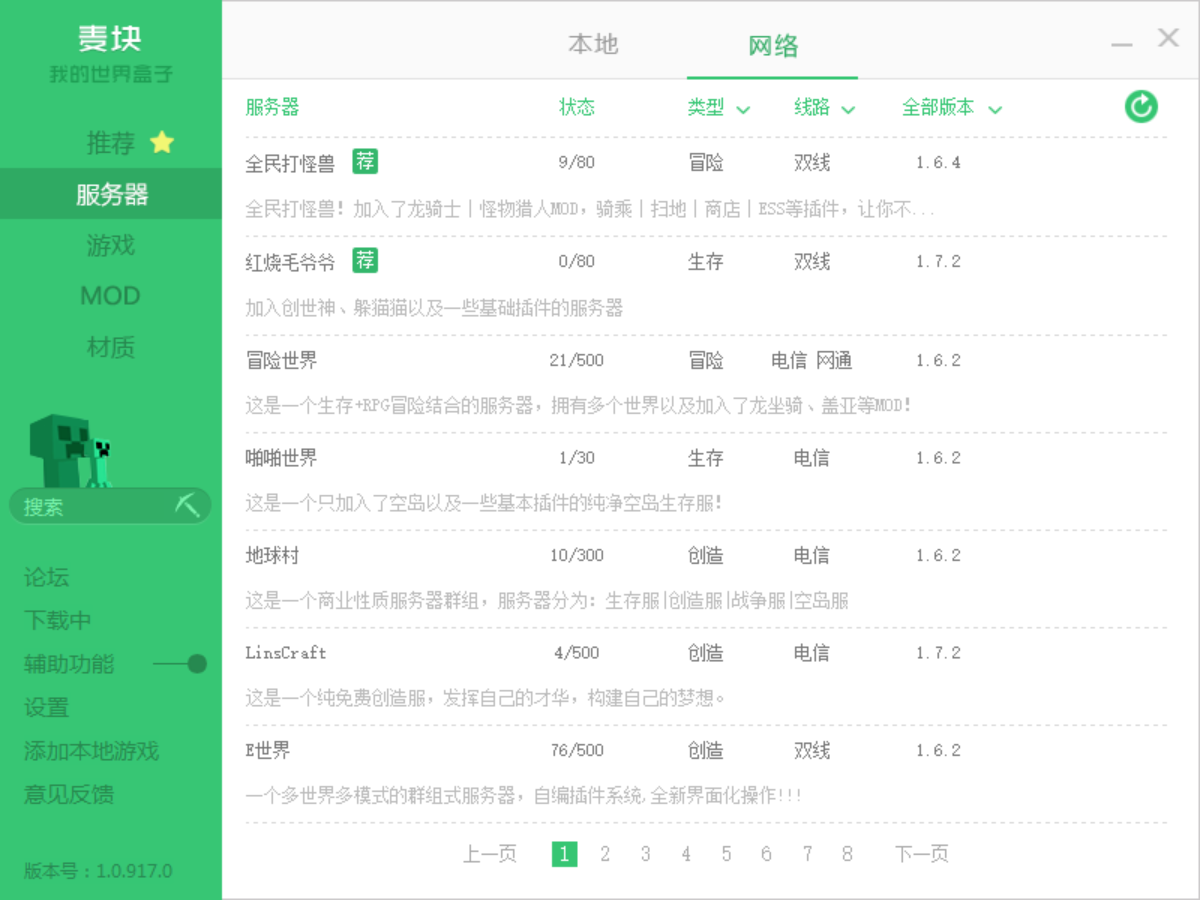Jump to page 7

[807, 854]
